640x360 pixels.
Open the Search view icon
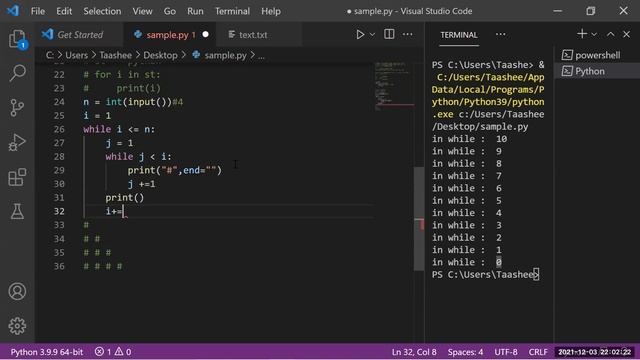(x=17, y=73)
